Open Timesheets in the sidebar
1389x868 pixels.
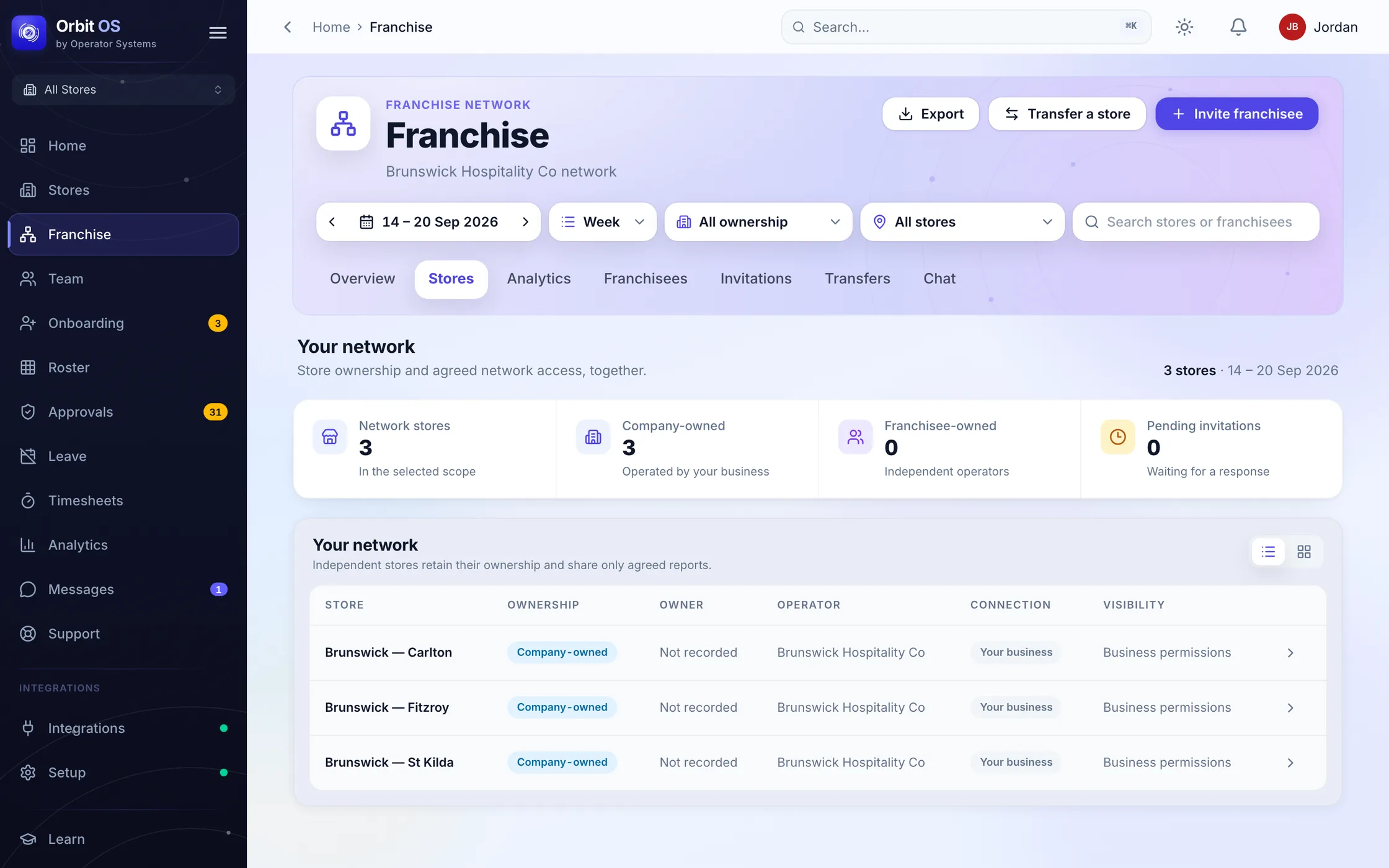(123, 501)
